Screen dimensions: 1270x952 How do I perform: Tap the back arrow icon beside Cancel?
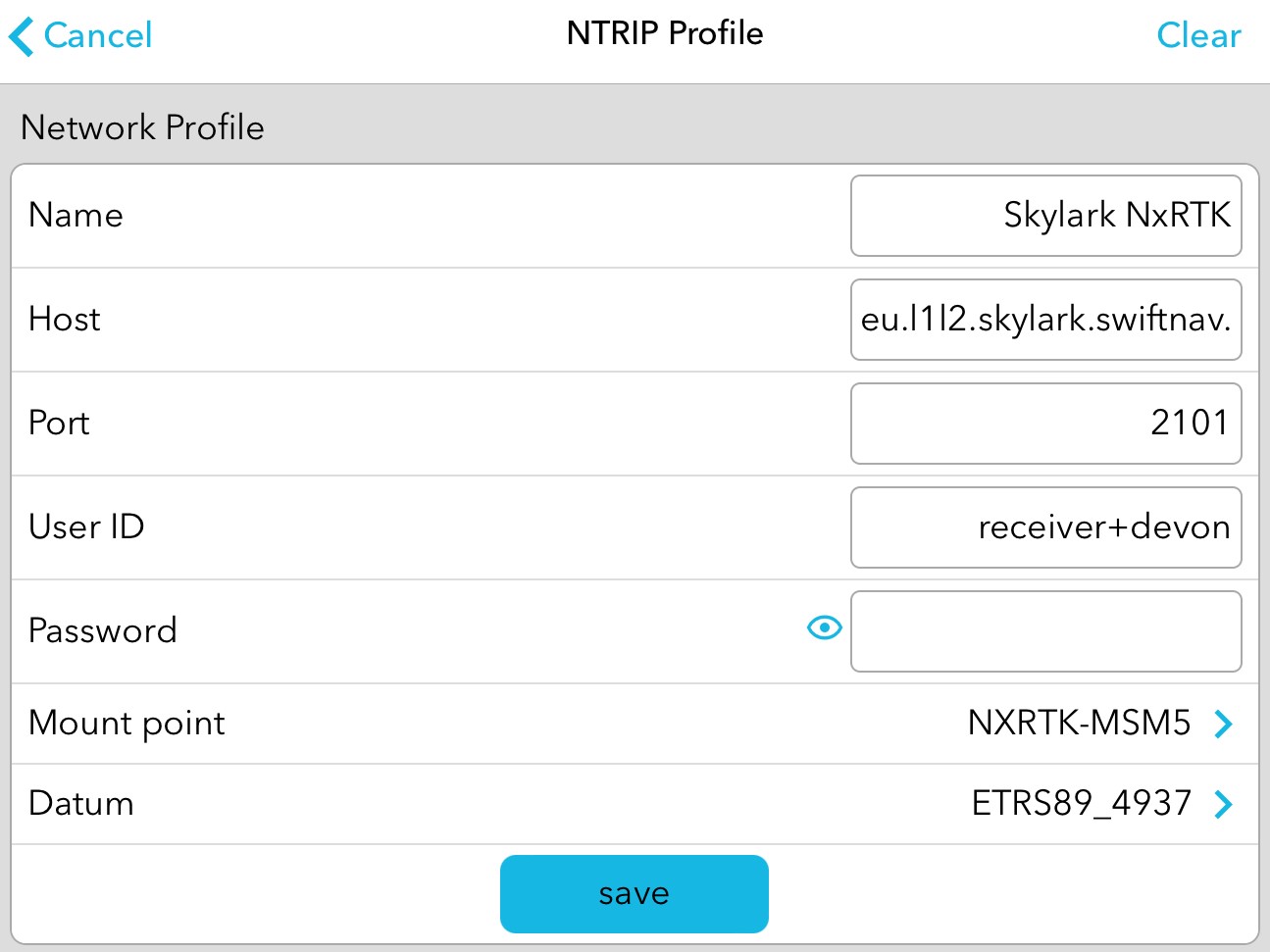click(x=21, y=36)
